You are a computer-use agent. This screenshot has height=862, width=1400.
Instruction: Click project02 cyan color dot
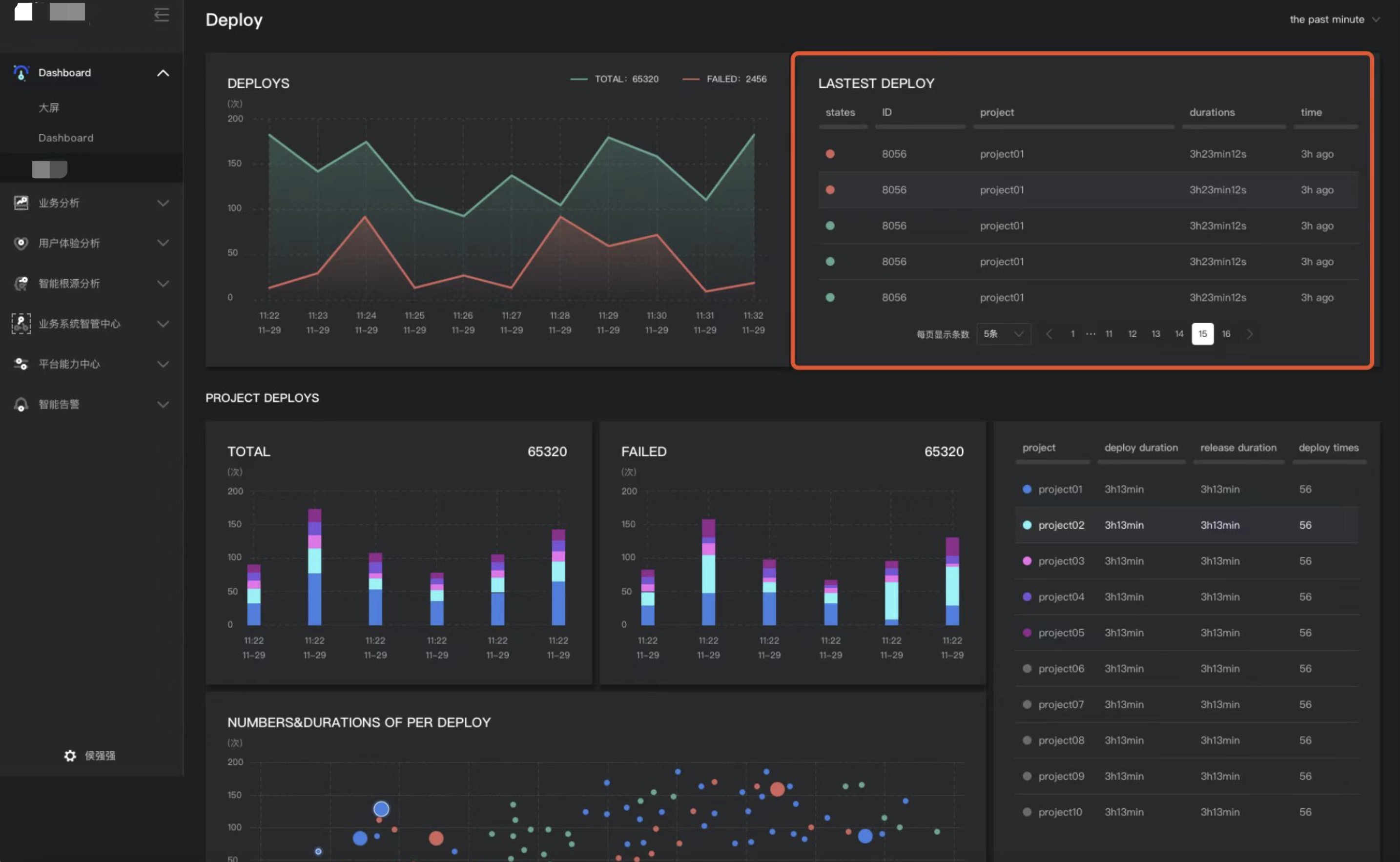1027,525
